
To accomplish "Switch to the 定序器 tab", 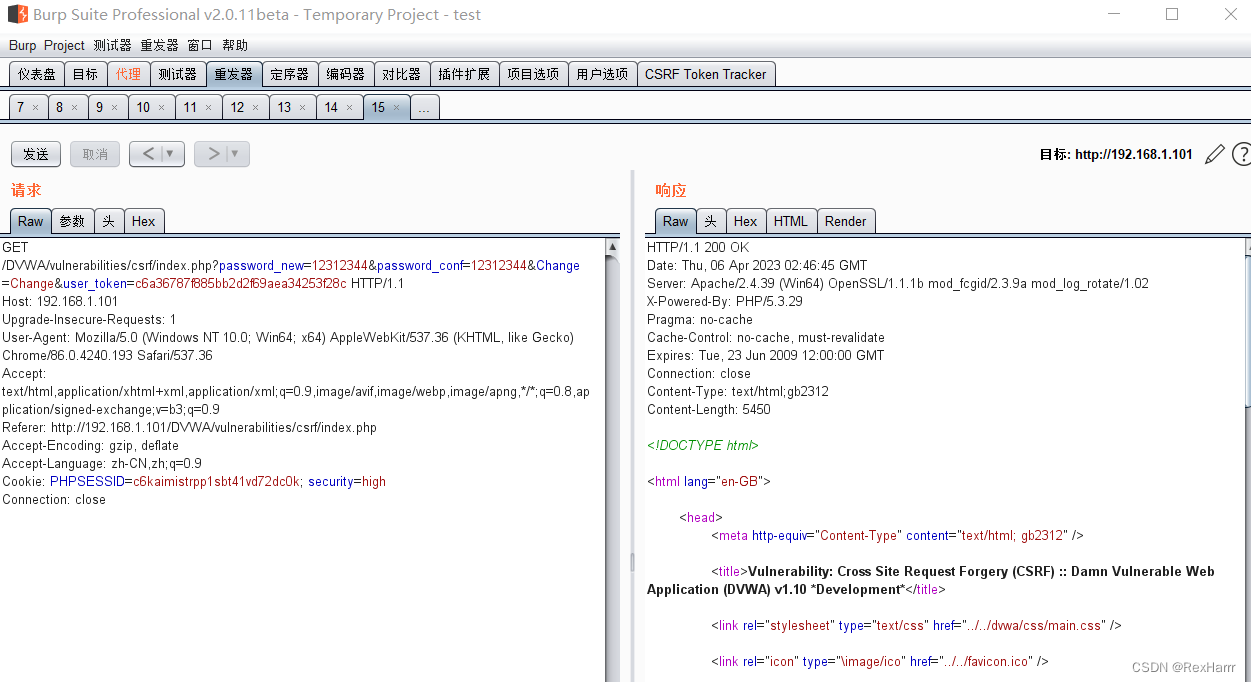I will (x=290, y=74).
